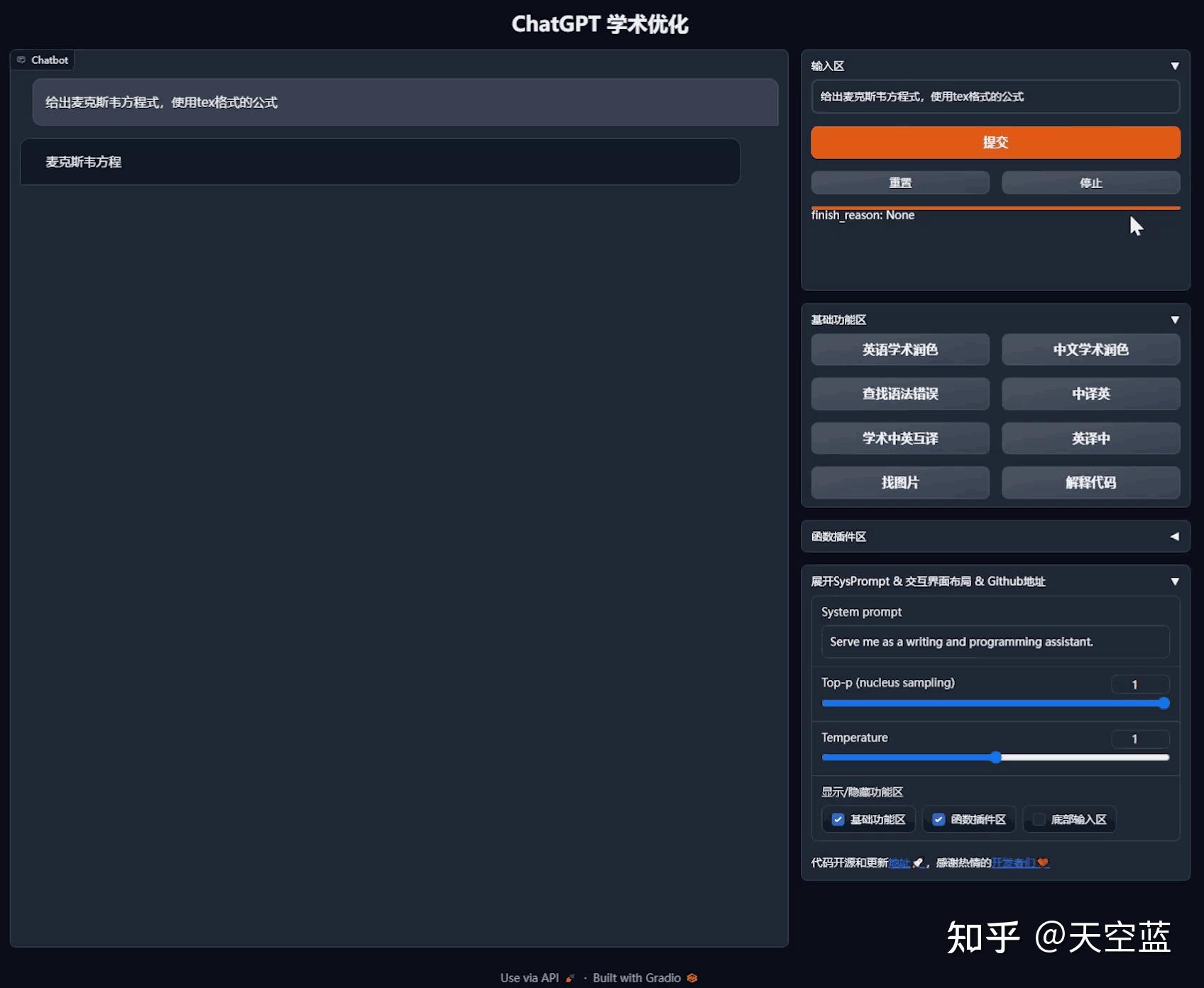Toggle the 基础功能区 checkbox
Image resolution: width=1204 pixels, height=988 pixels.
click(x=838, y=819)
